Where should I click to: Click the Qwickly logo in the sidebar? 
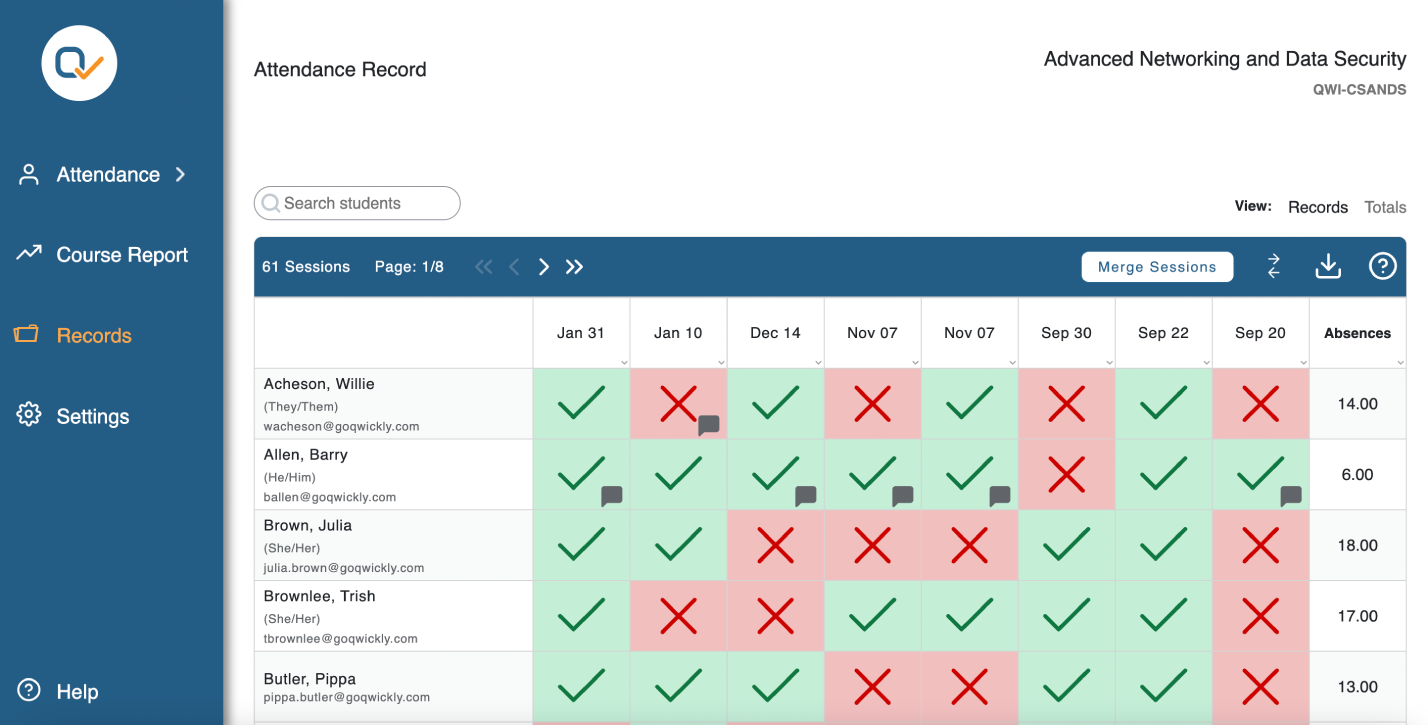79,63
